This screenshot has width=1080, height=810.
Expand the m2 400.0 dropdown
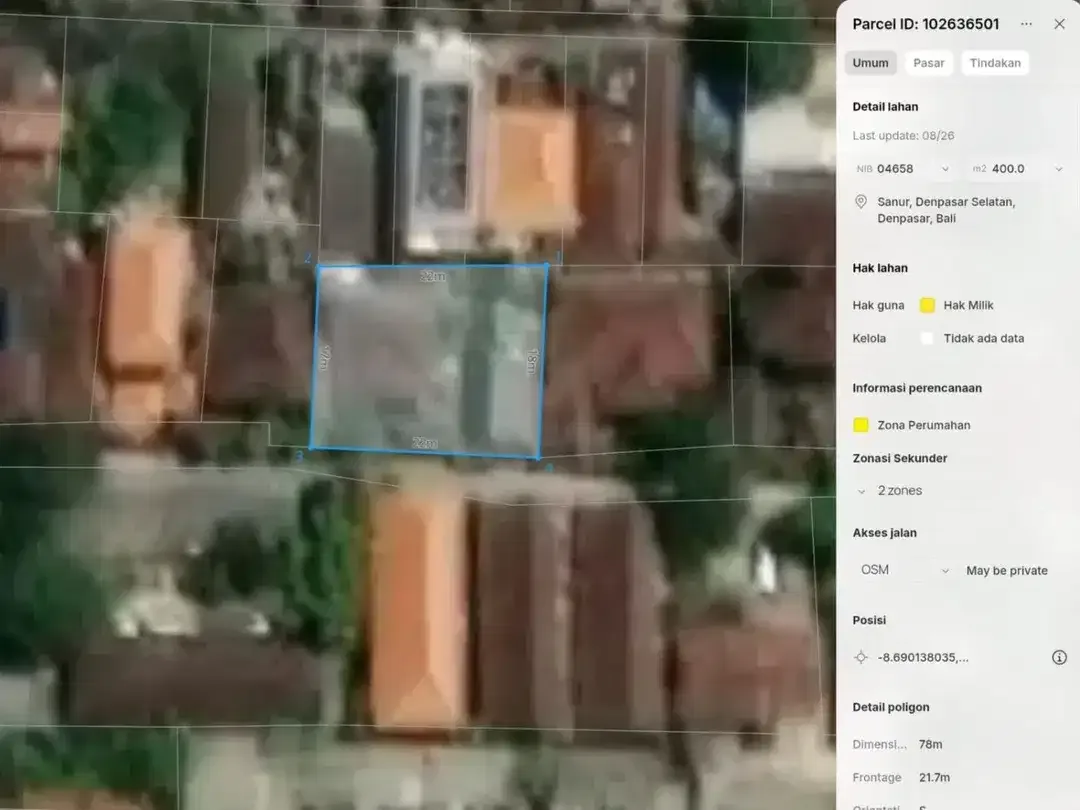click(1017, 169)
